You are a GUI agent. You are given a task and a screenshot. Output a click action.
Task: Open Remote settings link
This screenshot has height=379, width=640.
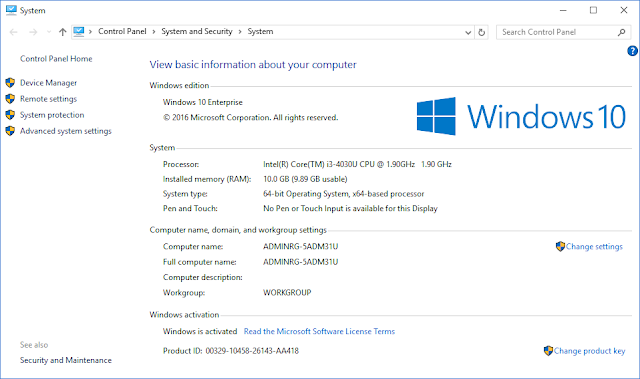coord(49,99)
